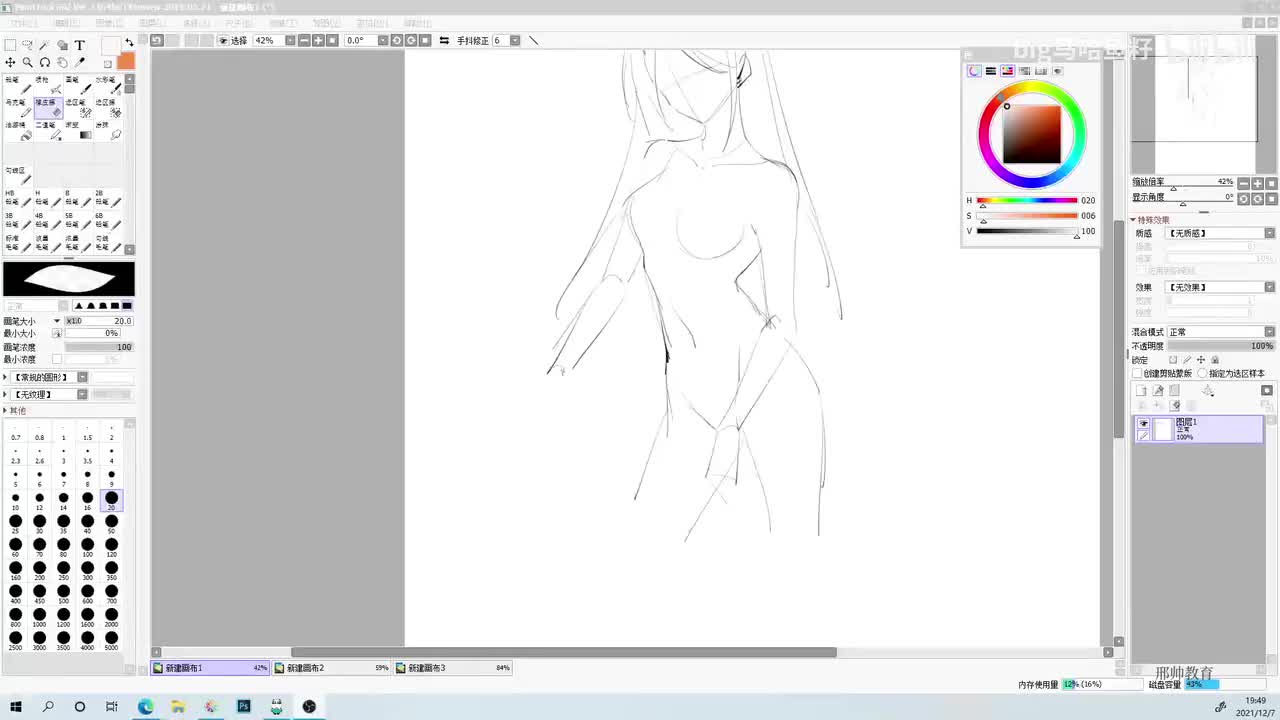Open taskbar search
Viewport: 1280px width, 720px height.
click(x=48, y=706)
